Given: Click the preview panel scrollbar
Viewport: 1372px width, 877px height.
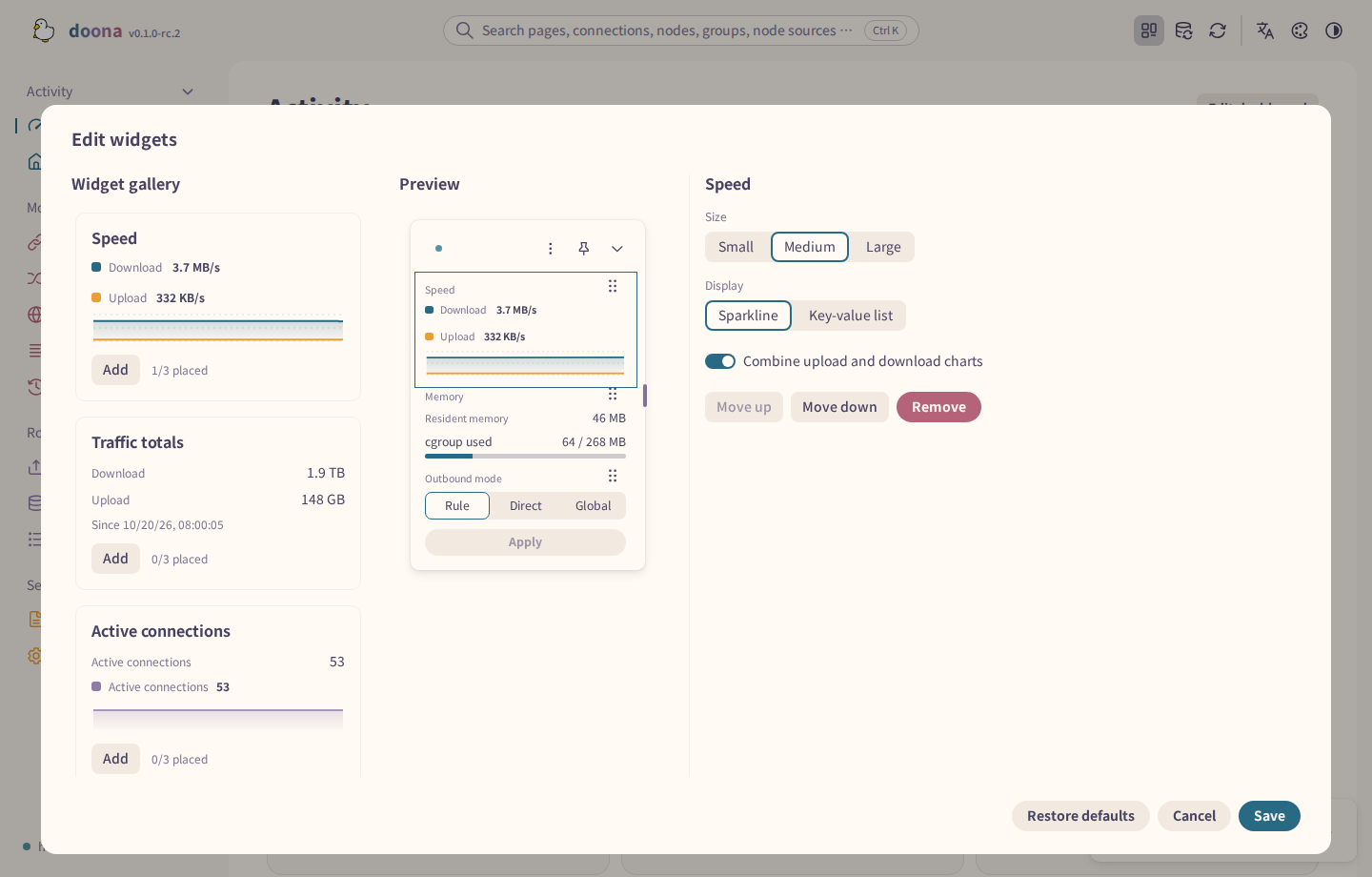Looking at the screenshot, I should pyautogui.click(x=645, y=396).
